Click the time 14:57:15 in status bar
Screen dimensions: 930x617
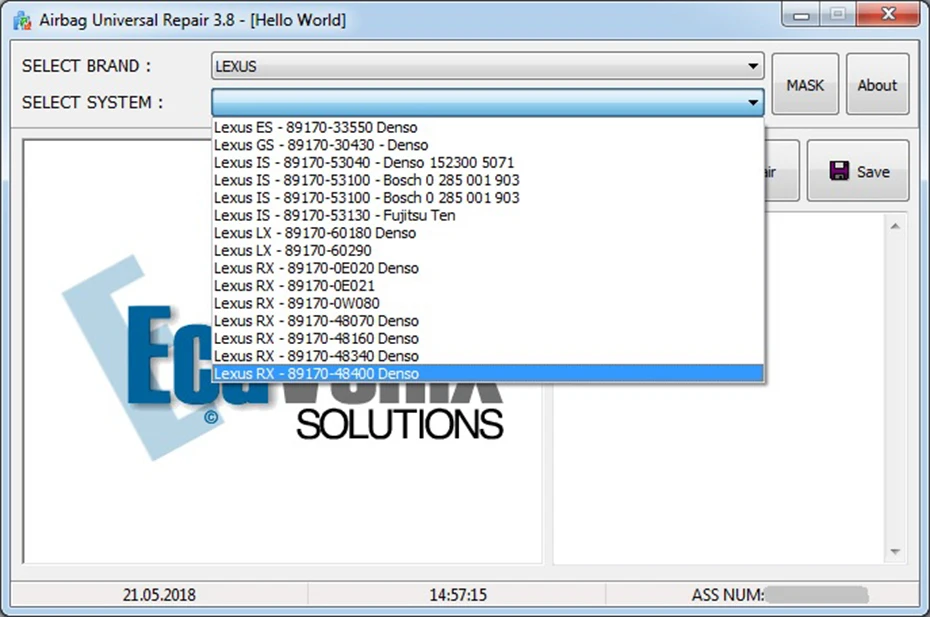click(458, 595)
